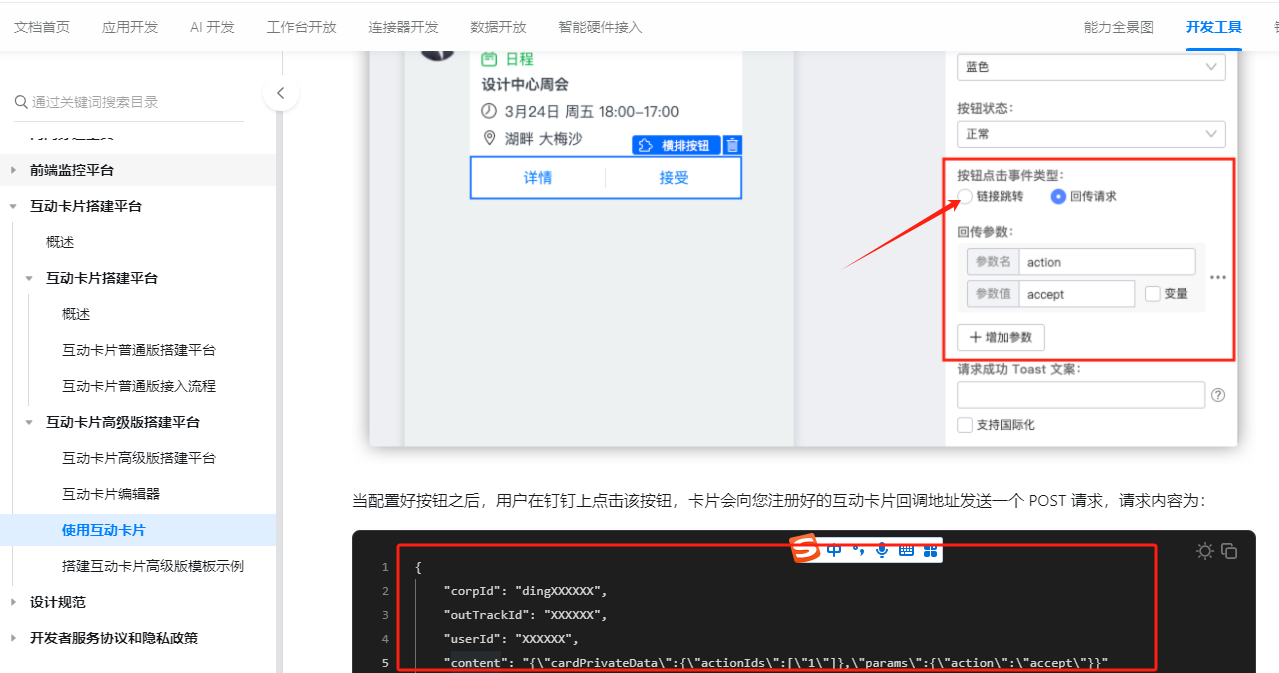Select the 开发工具 nav tab

pos(1214,27)
